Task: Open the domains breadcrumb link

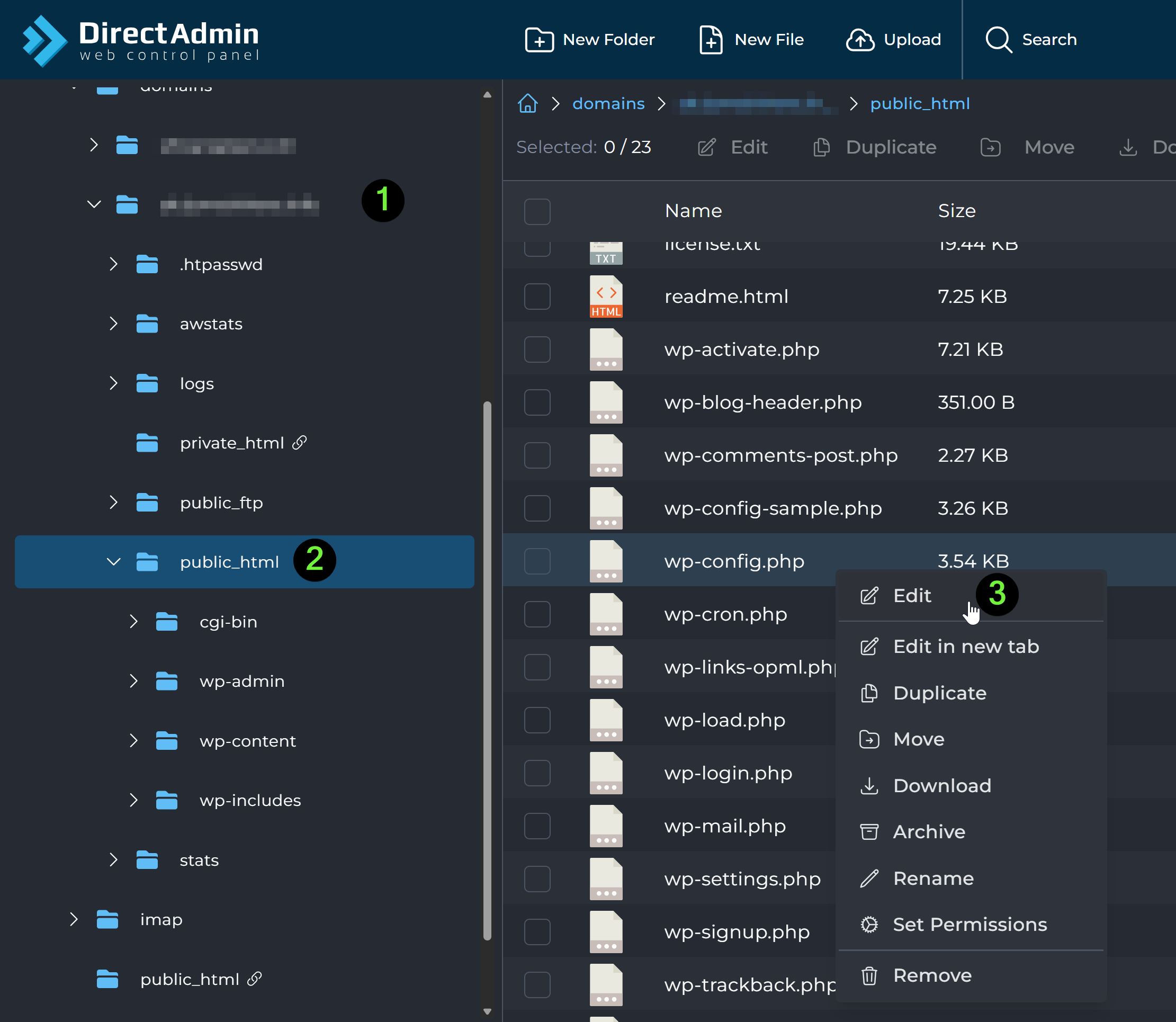Action: coord(608,104)
